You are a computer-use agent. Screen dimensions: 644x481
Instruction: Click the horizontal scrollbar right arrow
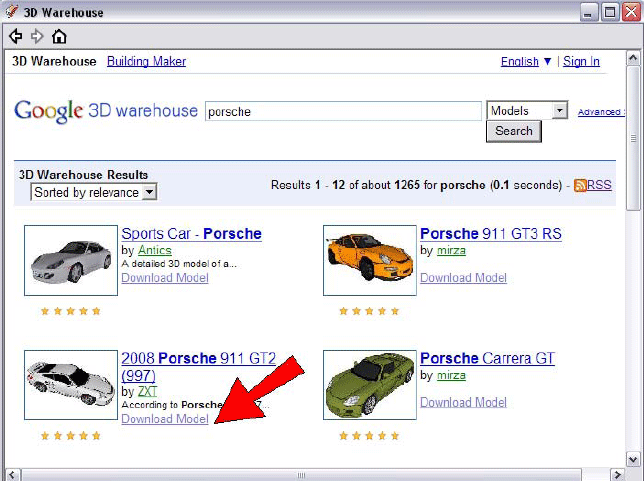pyautogui.click(x=617, y=475)
